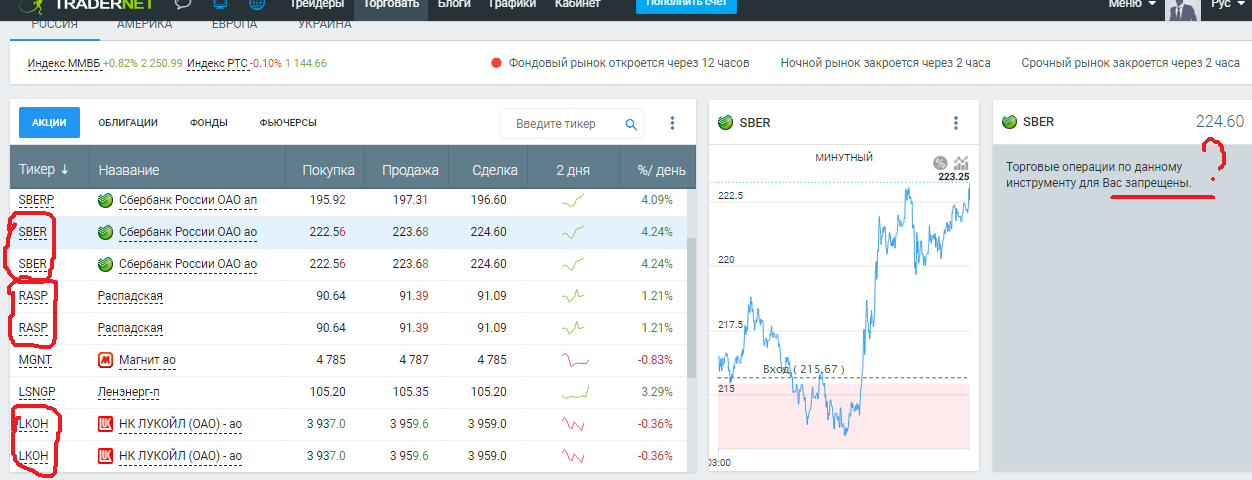
Task: Click the Сделка column header
Action: click(495, 170)
